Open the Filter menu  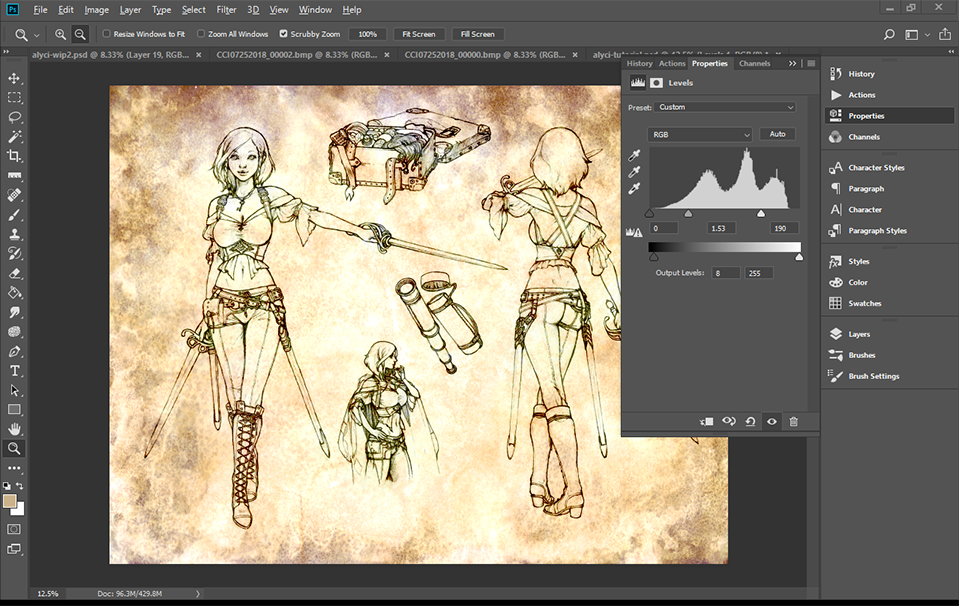(x=226, y=10)
